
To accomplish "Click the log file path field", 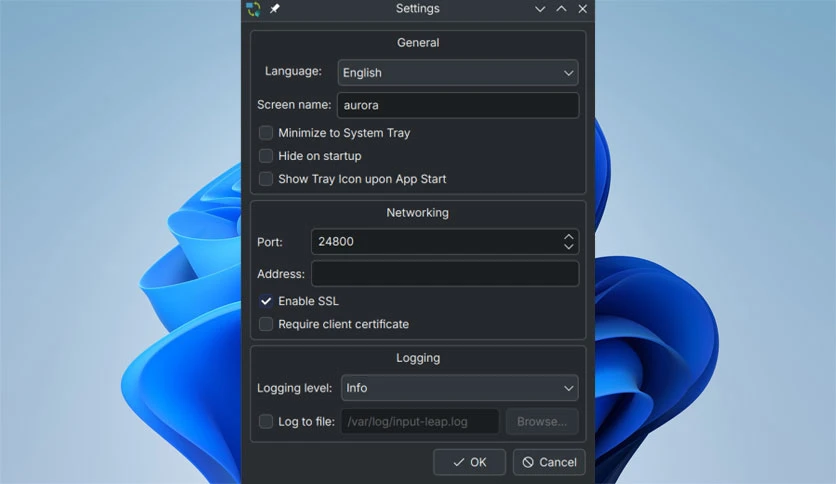I will coord(420,422).
